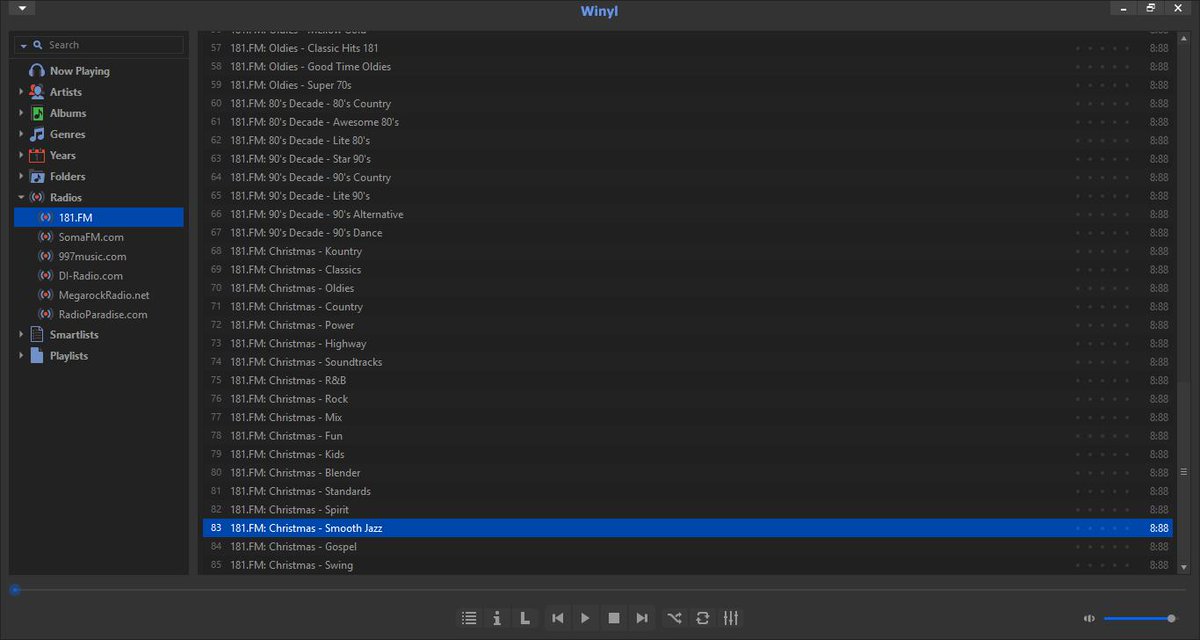Screen dimensions: 1200x640
Task: Click the track seek bar
Action: [x=598, y=590]
